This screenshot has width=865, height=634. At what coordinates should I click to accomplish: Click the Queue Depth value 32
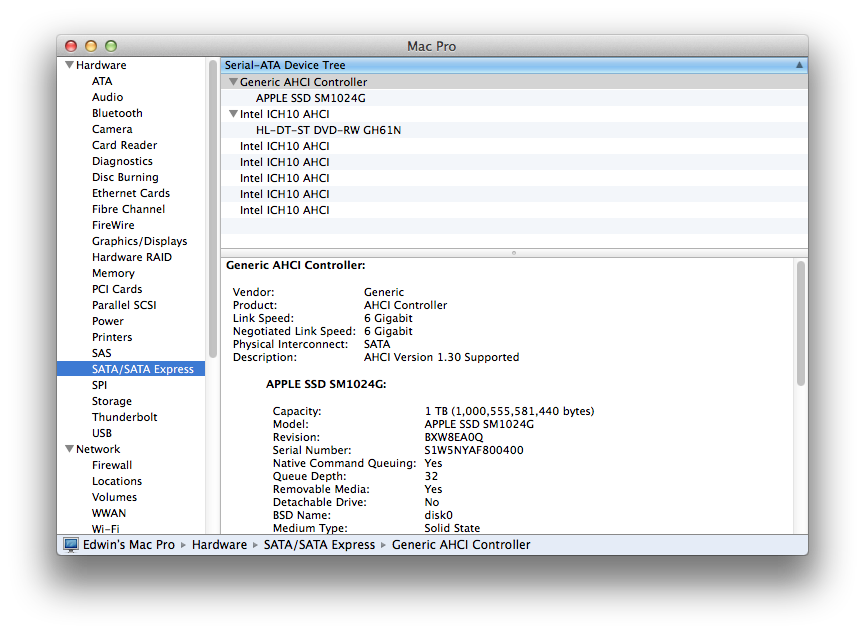(431, 476)
